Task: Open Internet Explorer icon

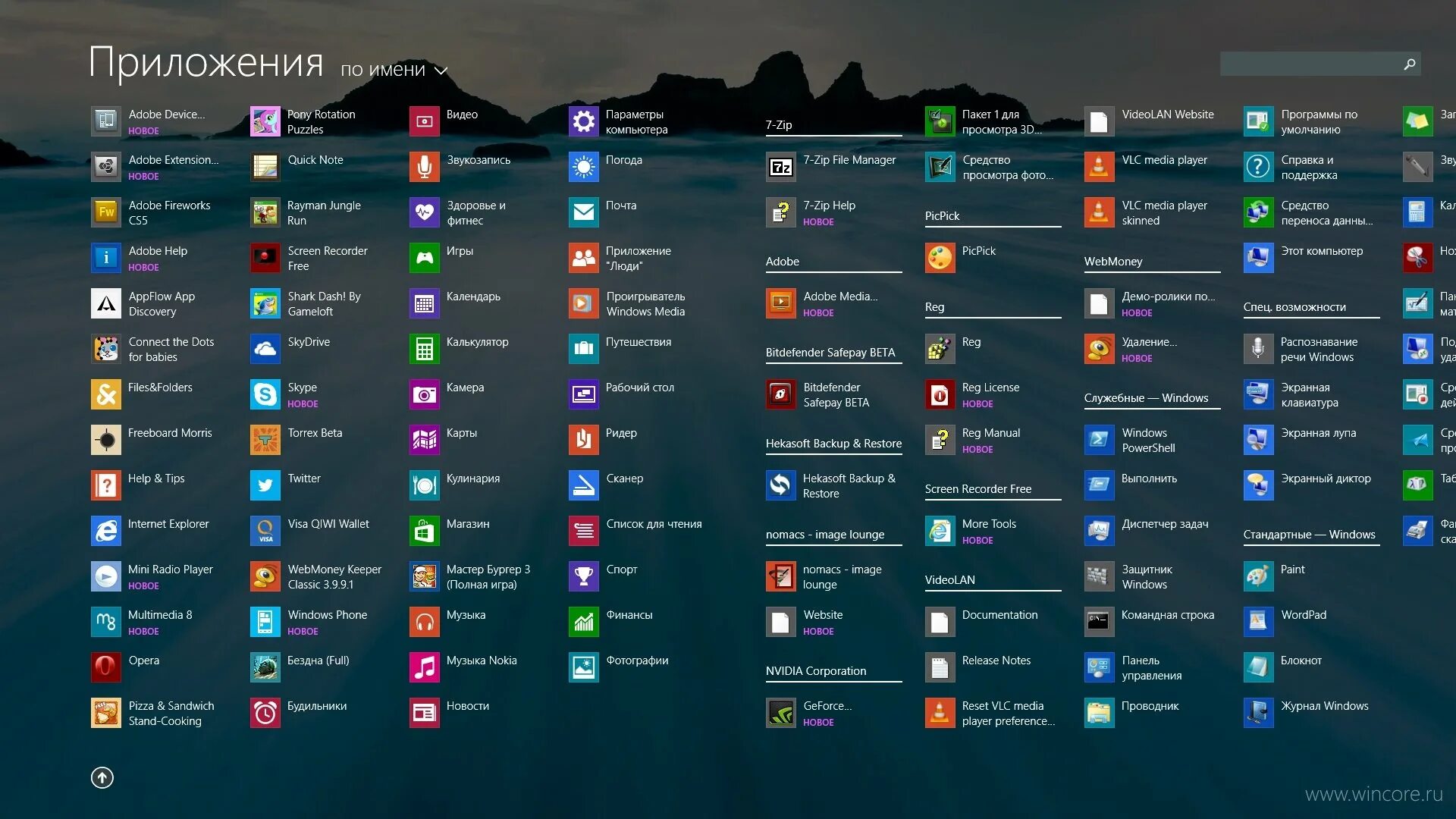Action: point(106,531)
